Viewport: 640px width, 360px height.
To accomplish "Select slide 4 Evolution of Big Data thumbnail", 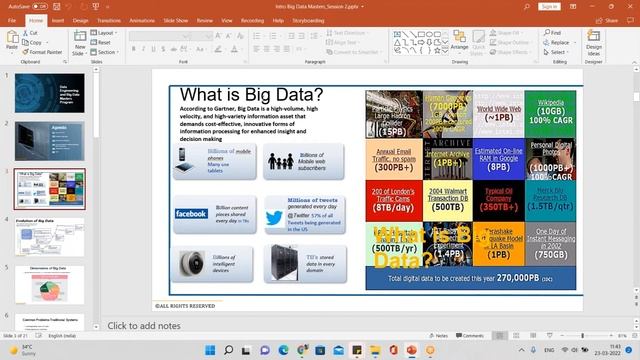I will point(50,237).
